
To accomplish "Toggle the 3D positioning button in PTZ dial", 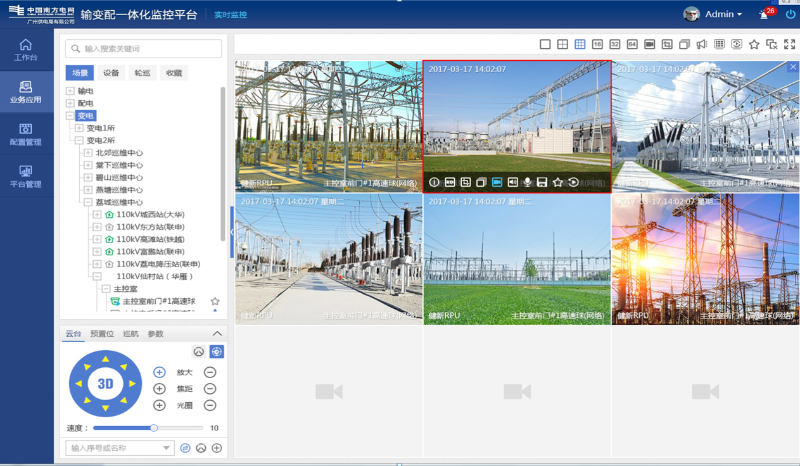I will point(105,383).
